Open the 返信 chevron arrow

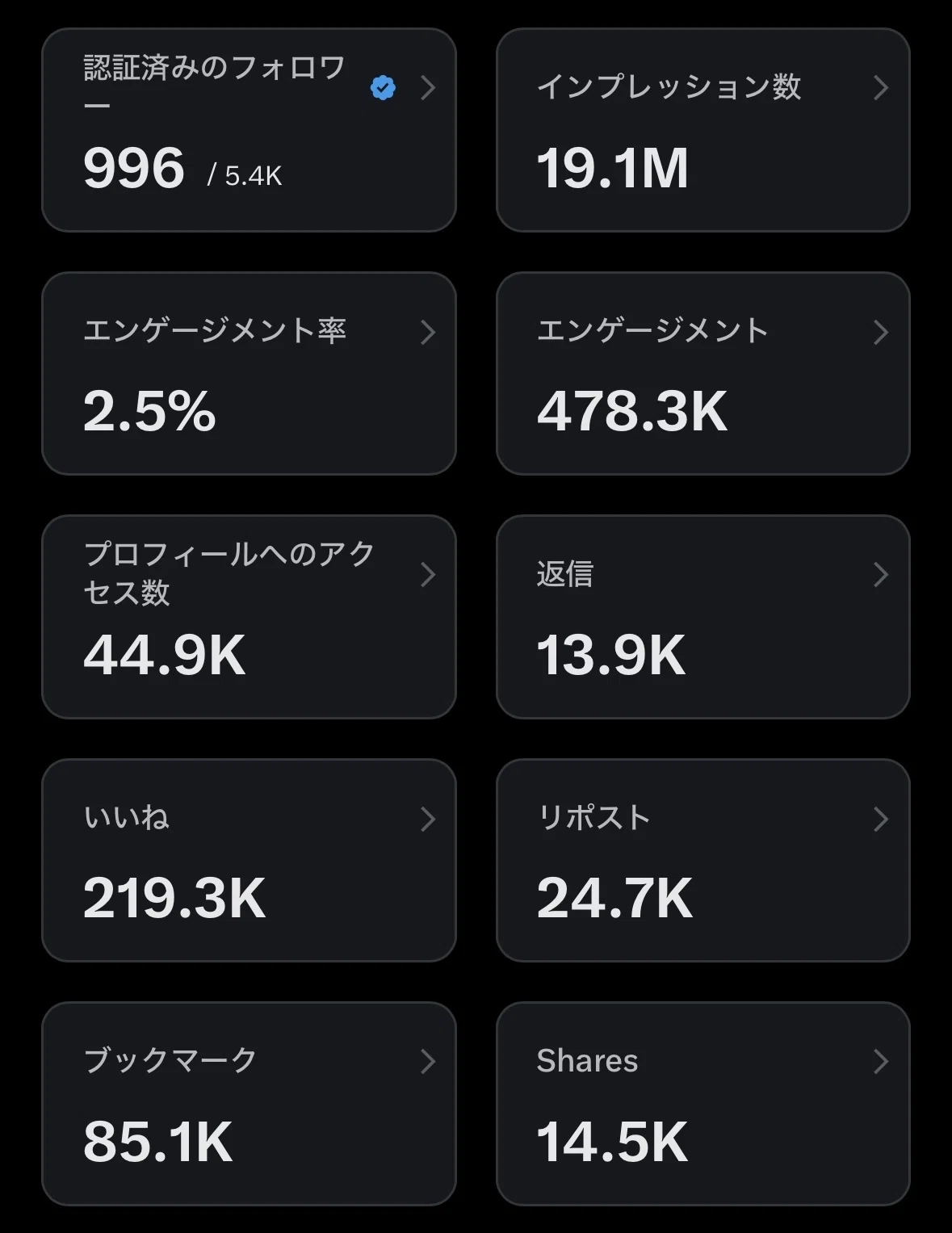point(881,575)
